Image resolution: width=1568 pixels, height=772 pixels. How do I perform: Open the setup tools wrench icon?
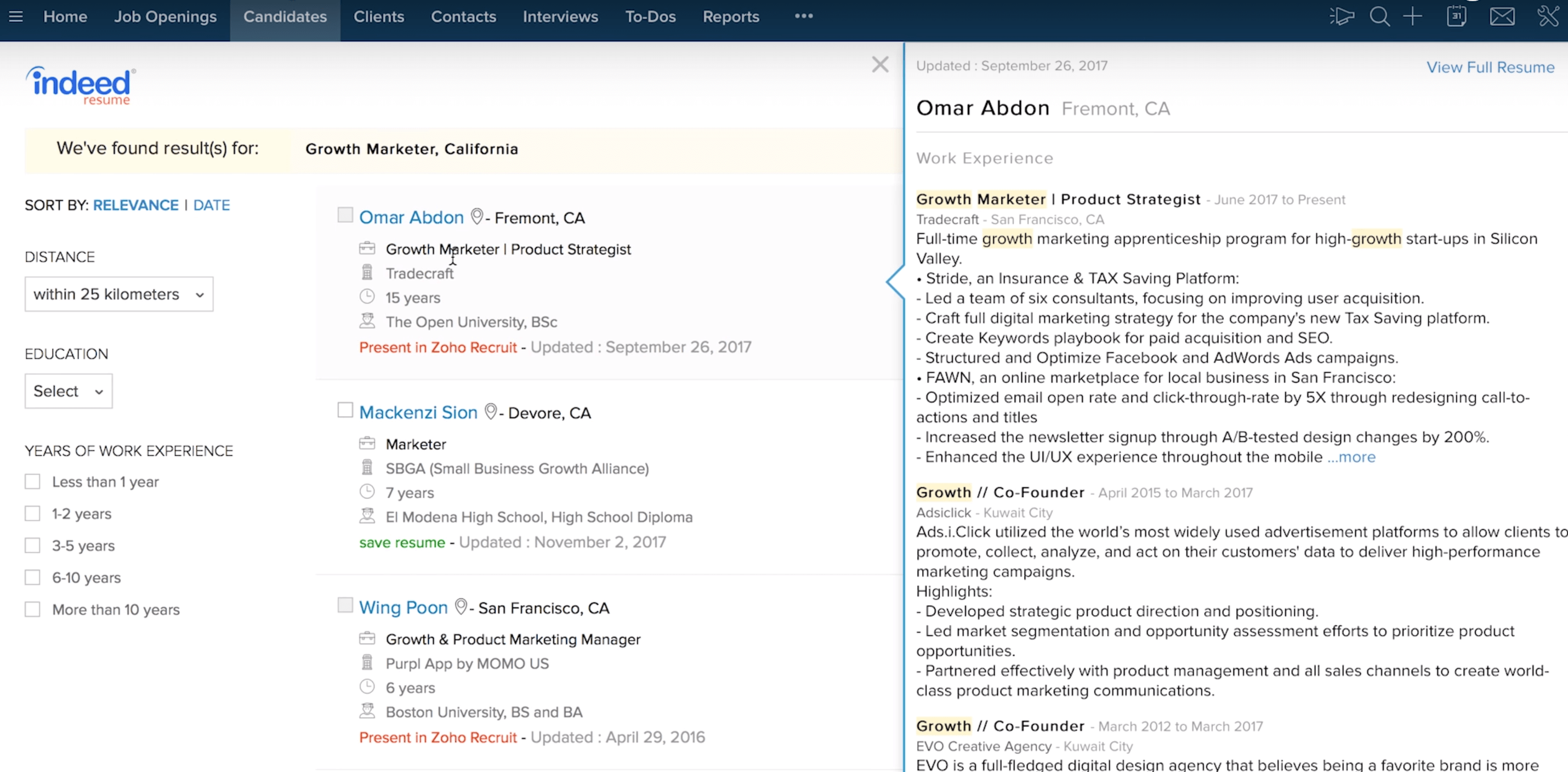pyautogui.click(x=1548, y=16)
